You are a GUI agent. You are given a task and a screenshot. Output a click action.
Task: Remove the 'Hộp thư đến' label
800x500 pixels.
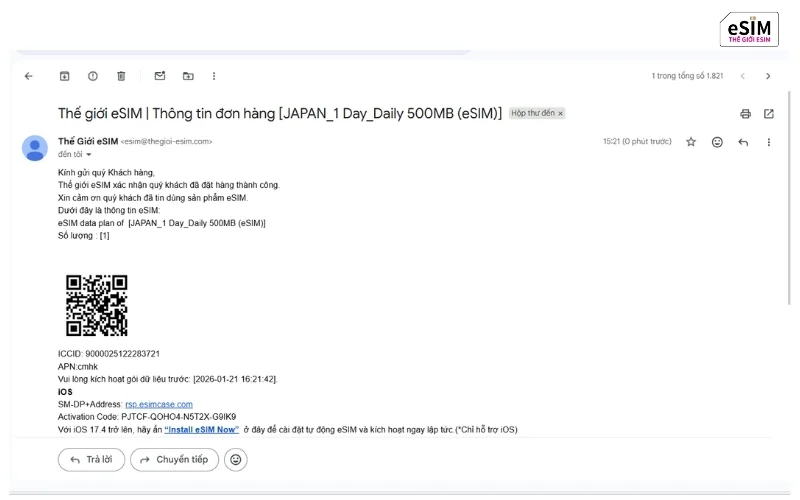click(560, 113)
